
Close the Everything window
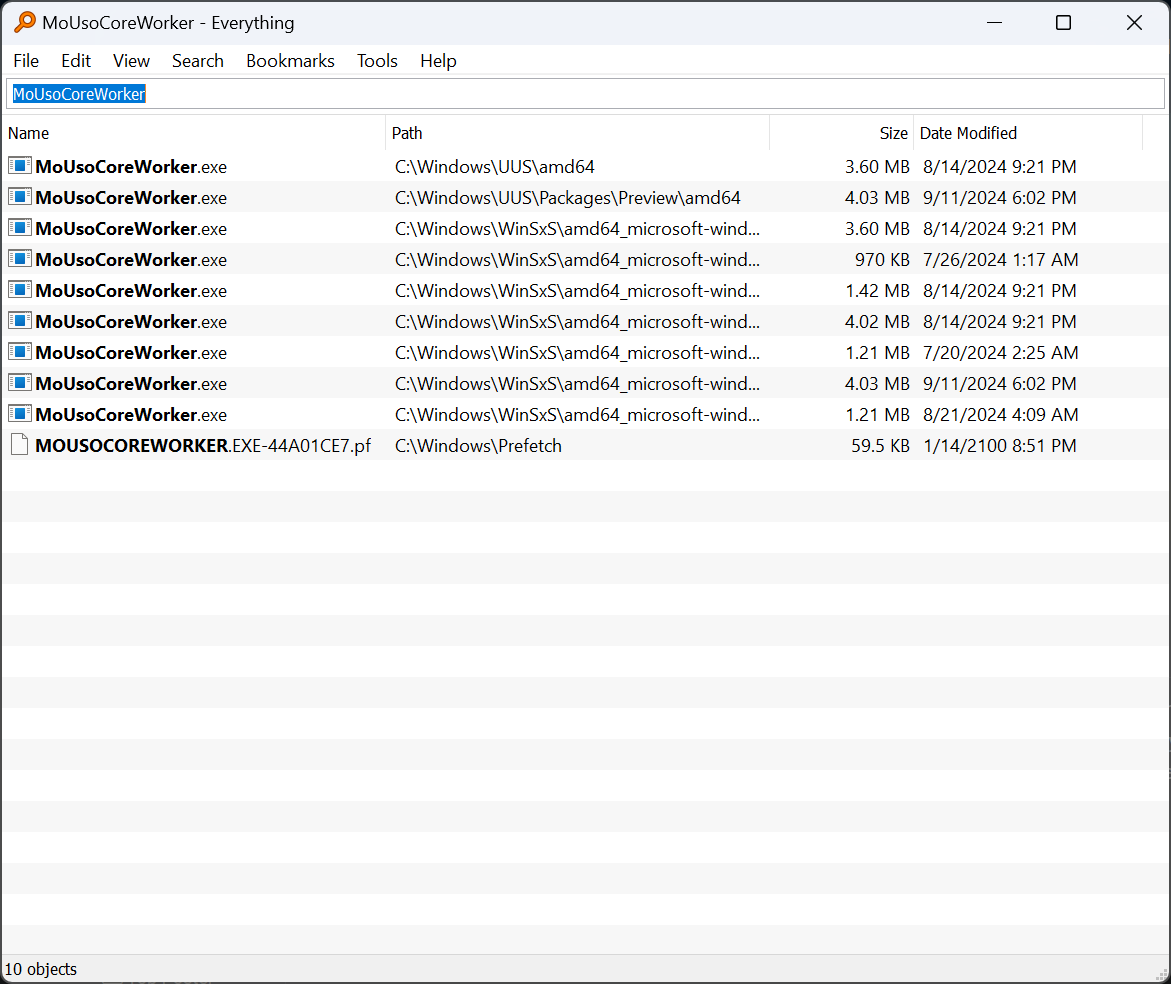coord(1134,22)
